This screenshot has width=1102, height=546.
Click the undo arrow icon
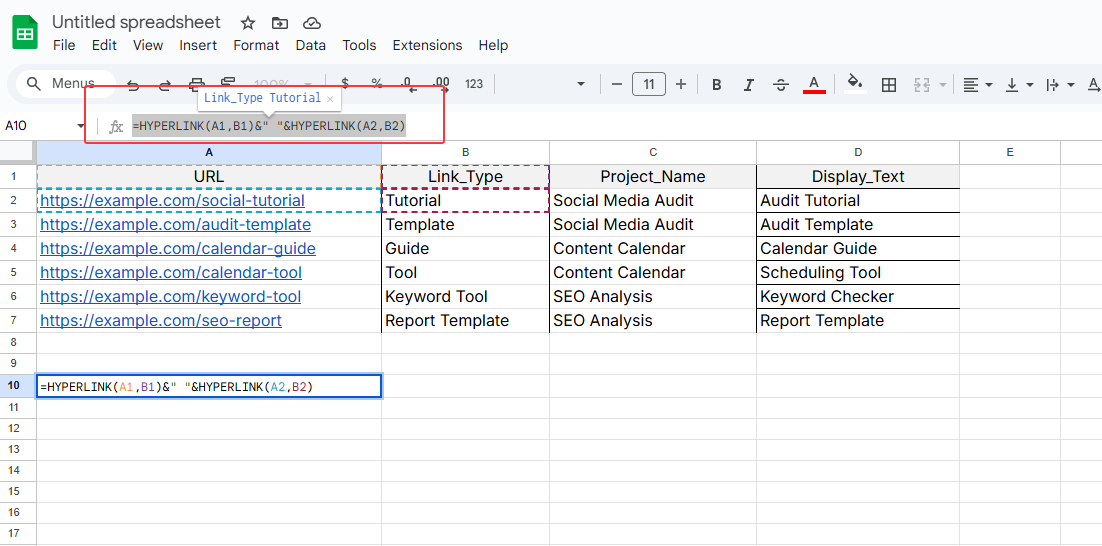(133, 85)
